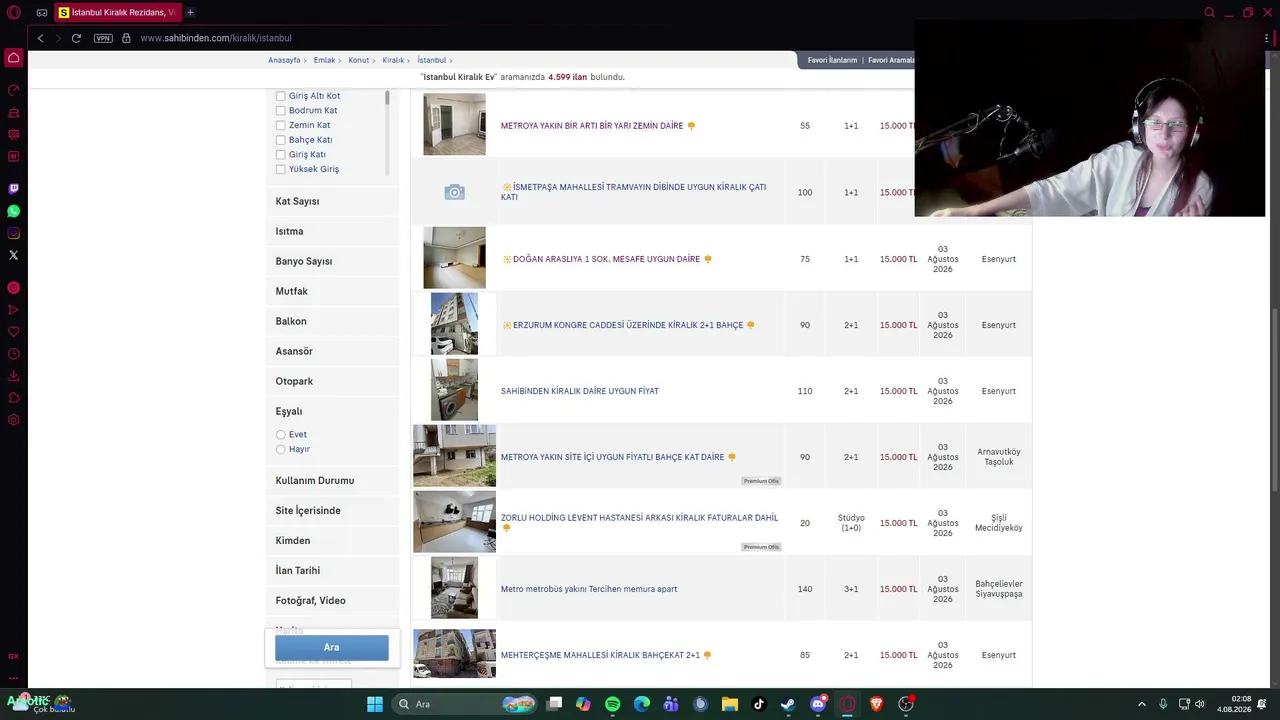Open the Windows Start menu
This screenshot has width=1280, height=720.
click(x=375, y=704)
